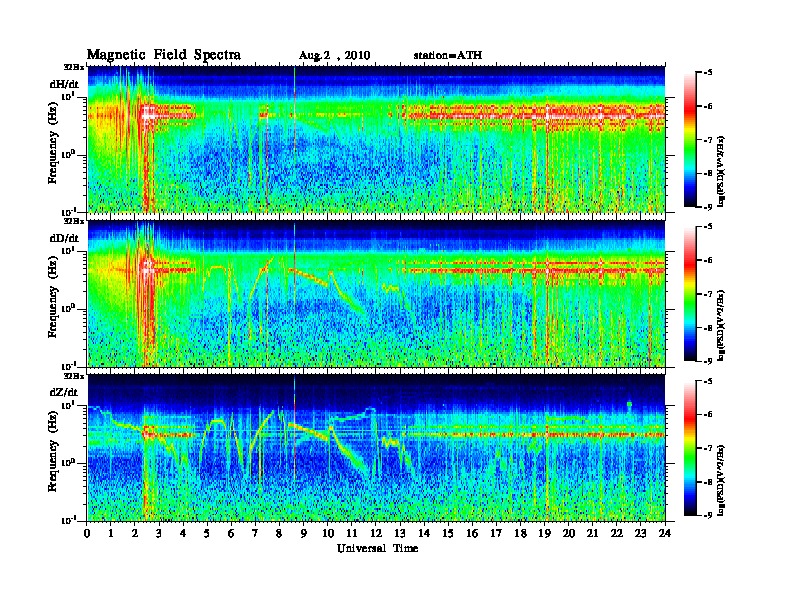Click the "Universal Time" axis title
The width and height of the screenshot is (792, 612).
(377, 548)
